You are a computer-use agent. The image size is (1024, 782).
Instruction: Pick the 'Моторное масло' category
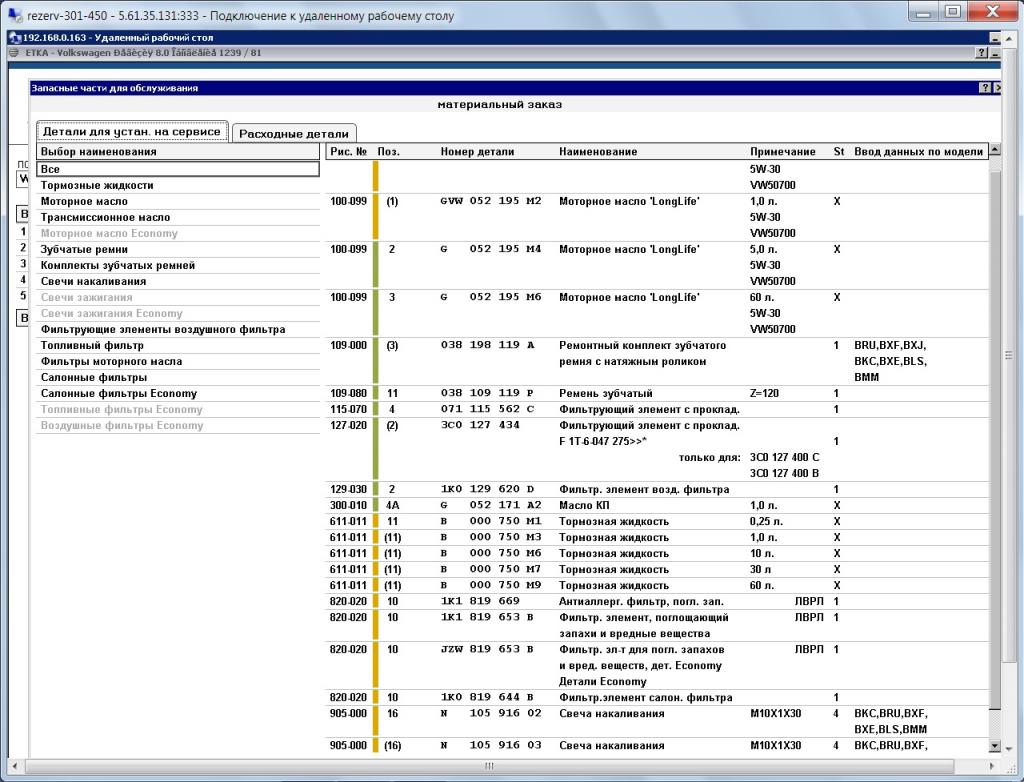(178, 201)
